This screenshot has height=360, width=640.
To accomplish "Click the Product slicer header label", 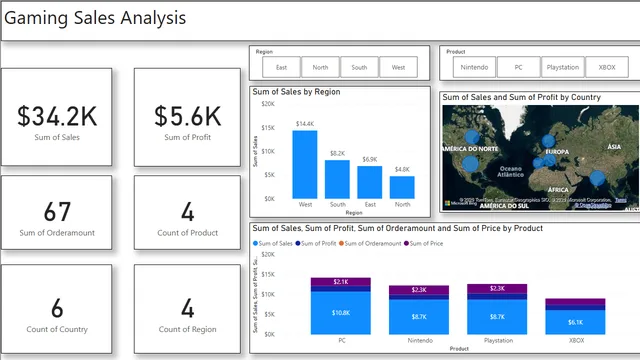I will [456, 52].
